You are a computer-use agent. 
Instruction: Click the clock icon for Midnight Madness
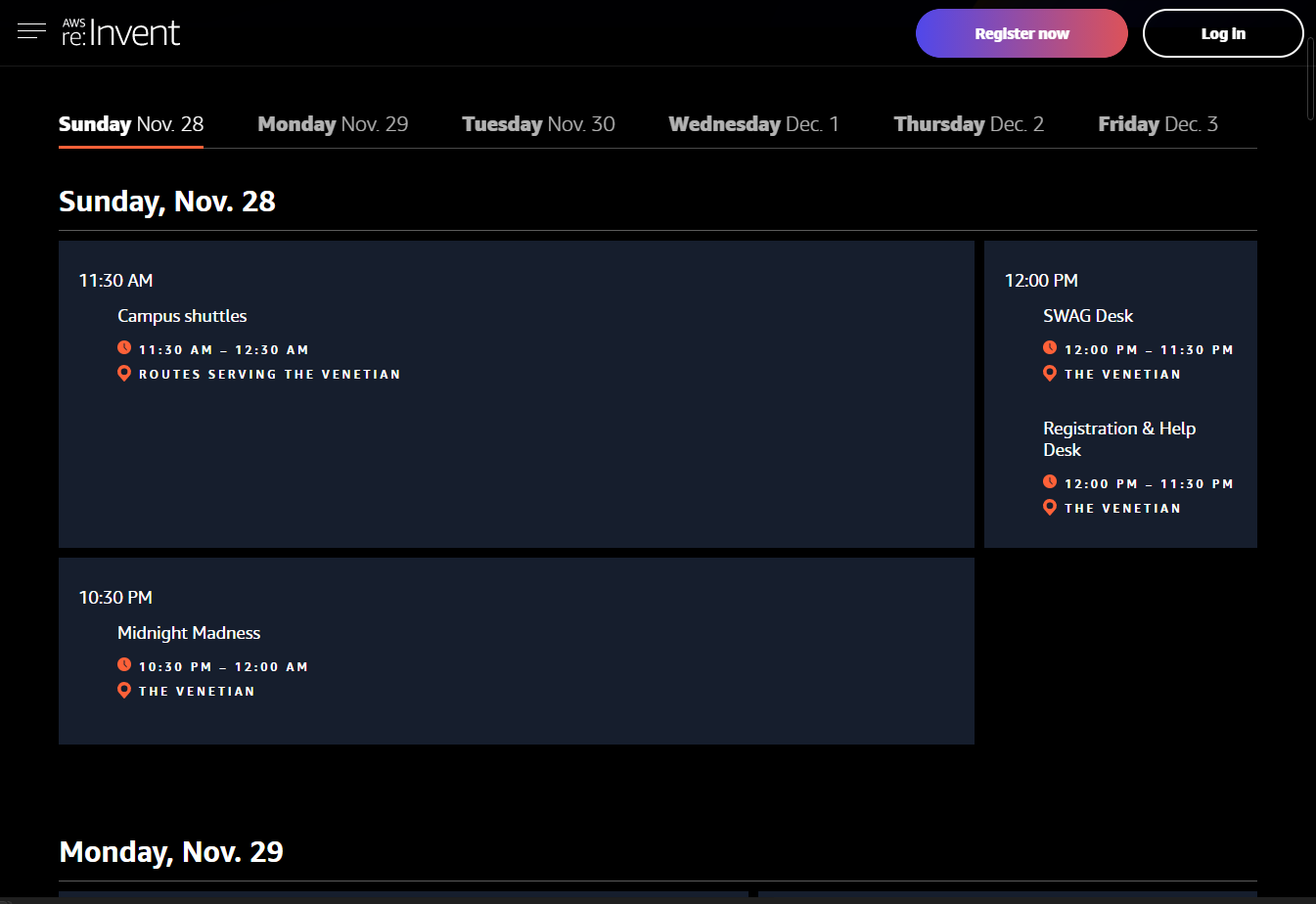pyautogui.click(x=124, y=665)
